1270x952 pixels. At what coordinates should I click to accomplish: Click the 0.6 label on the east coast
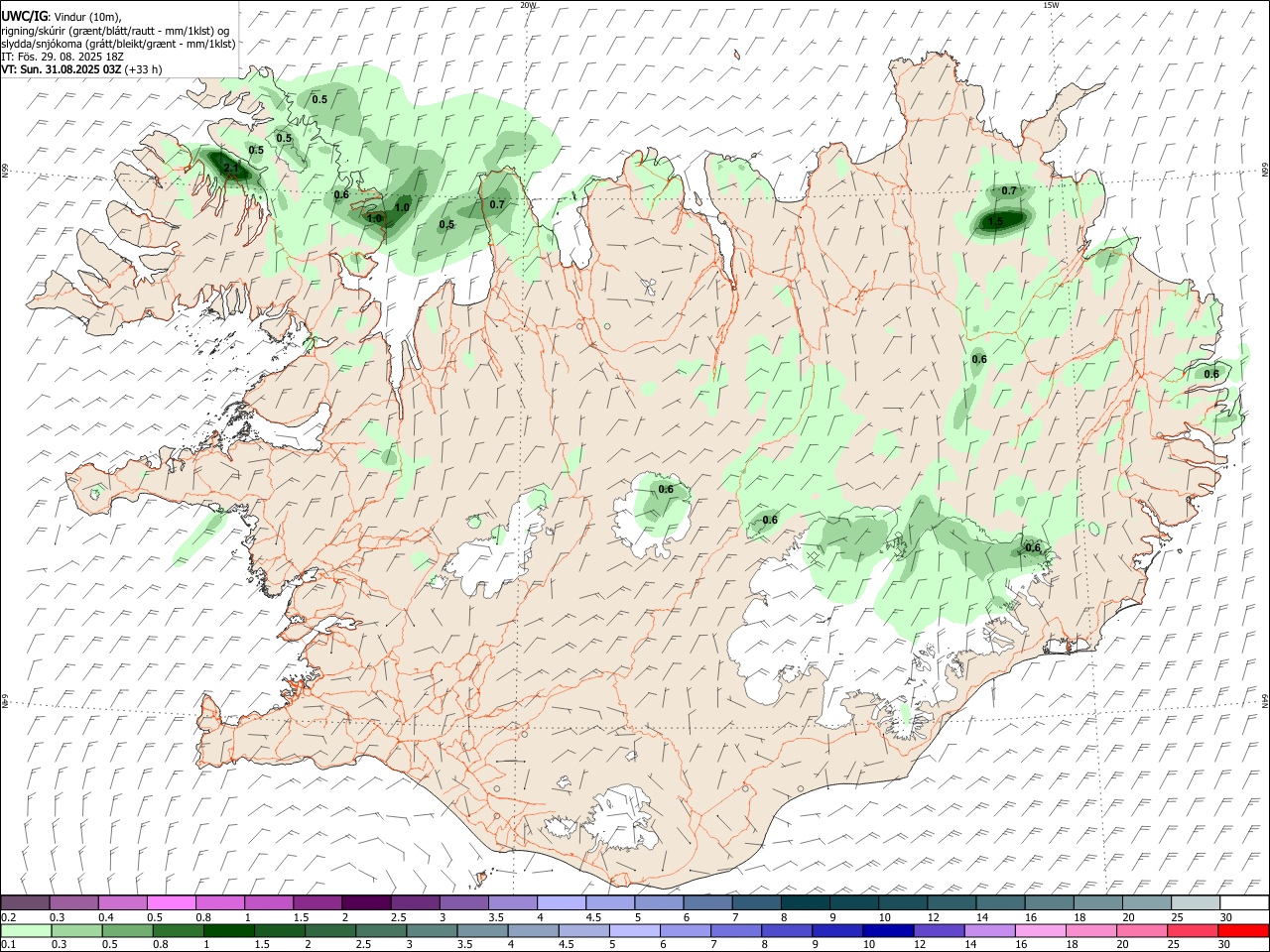(x=1211, y=374)
